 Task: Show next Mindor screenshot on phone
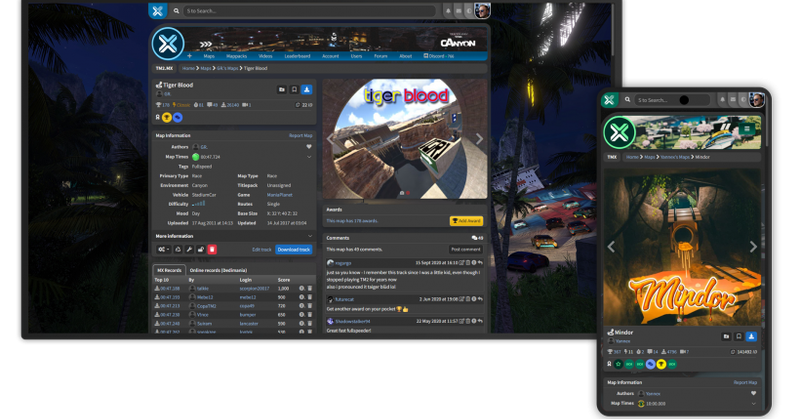pos(753,247)
